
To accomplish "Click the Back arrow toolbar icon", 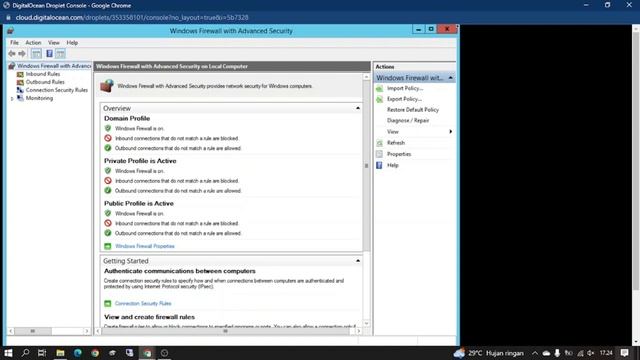I will (x=12, y=53).
